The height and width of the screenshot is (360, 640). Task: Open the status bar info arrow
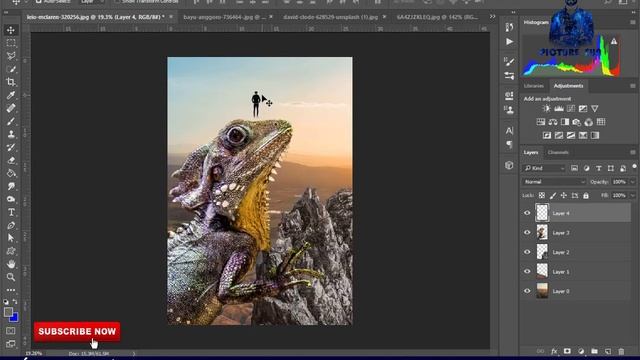[134, 353]
